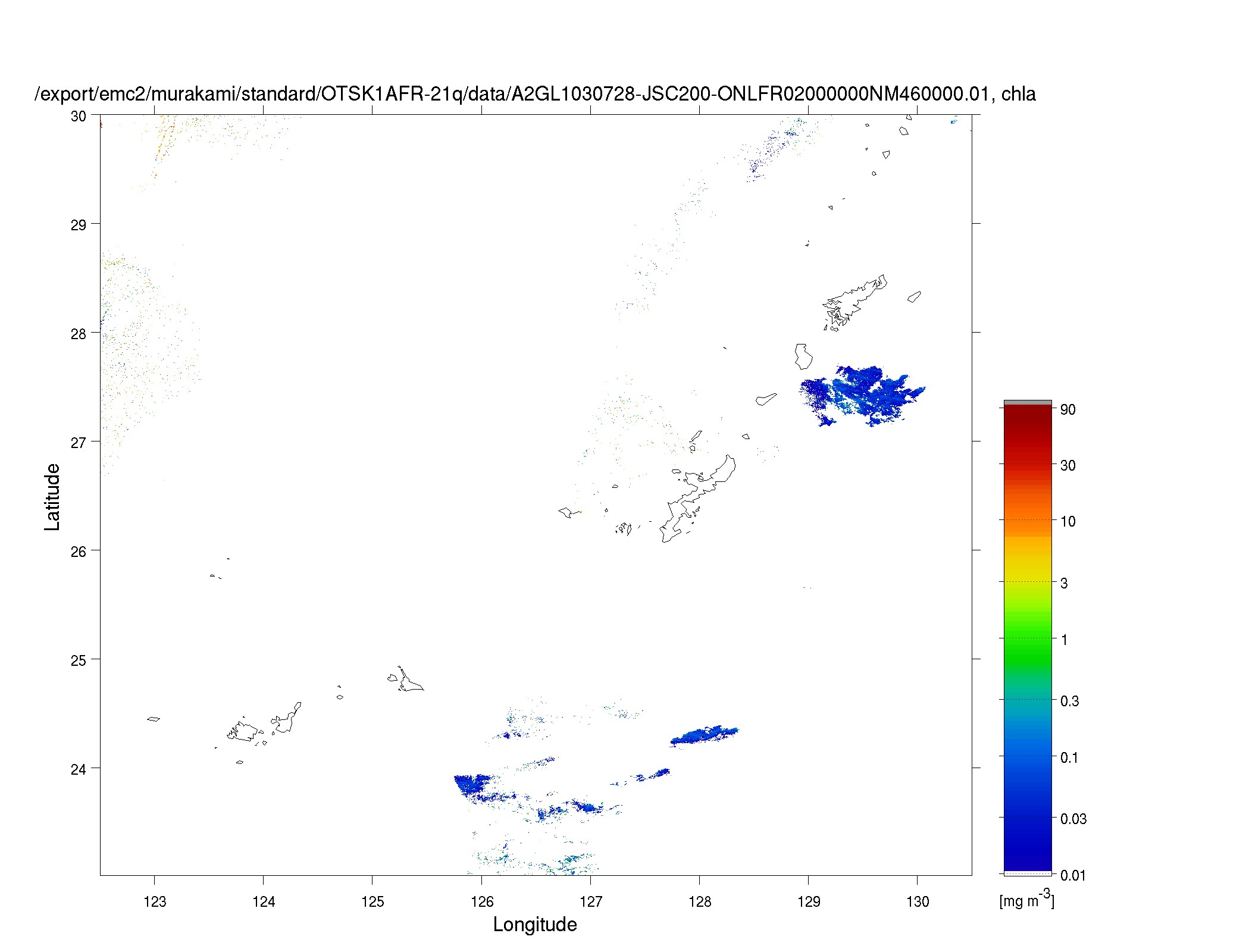Click longitude tick label 130

point(918,902)
